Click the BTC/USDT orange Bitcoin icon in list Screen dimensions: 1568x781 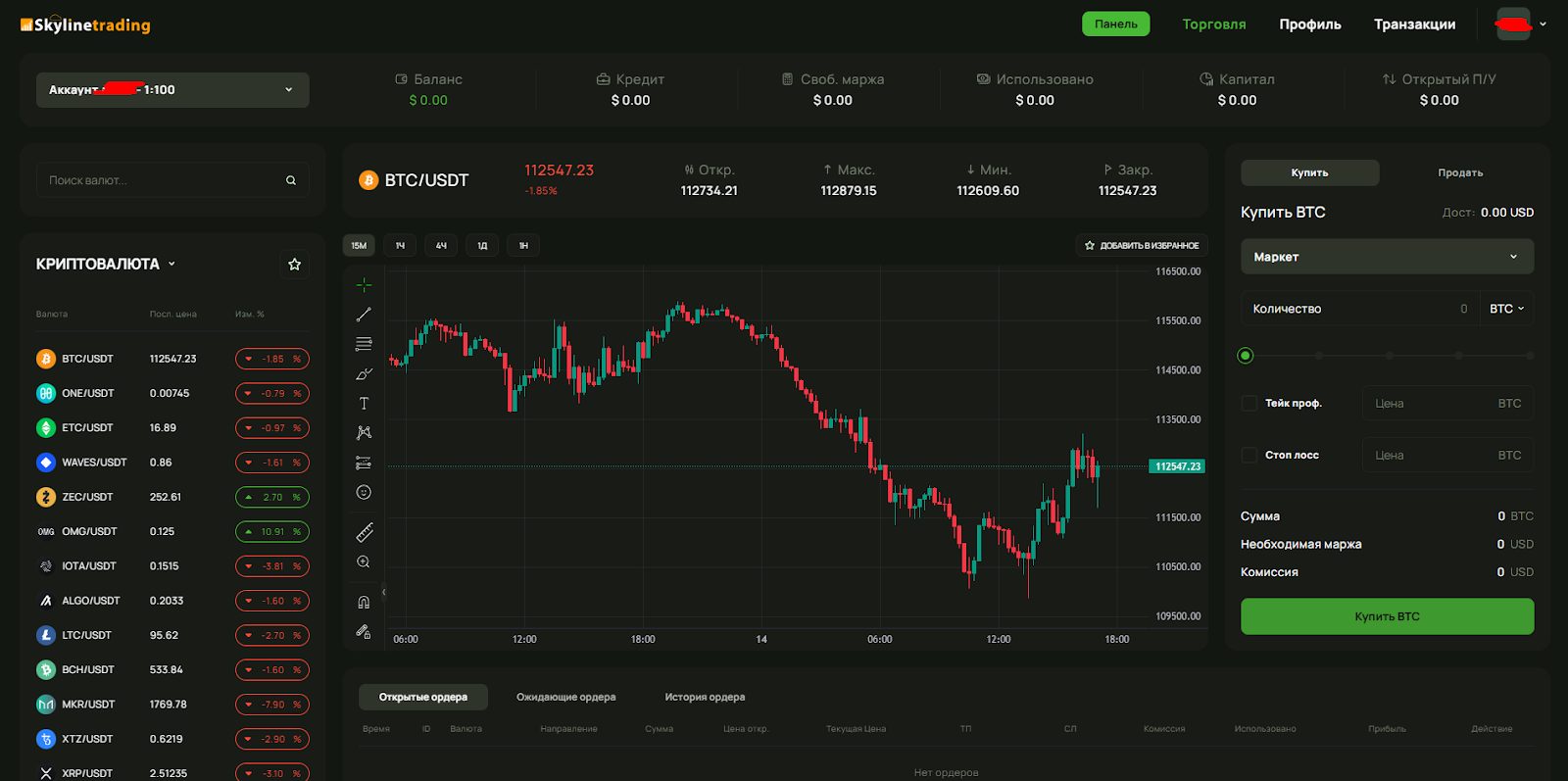tap(46, 359)
